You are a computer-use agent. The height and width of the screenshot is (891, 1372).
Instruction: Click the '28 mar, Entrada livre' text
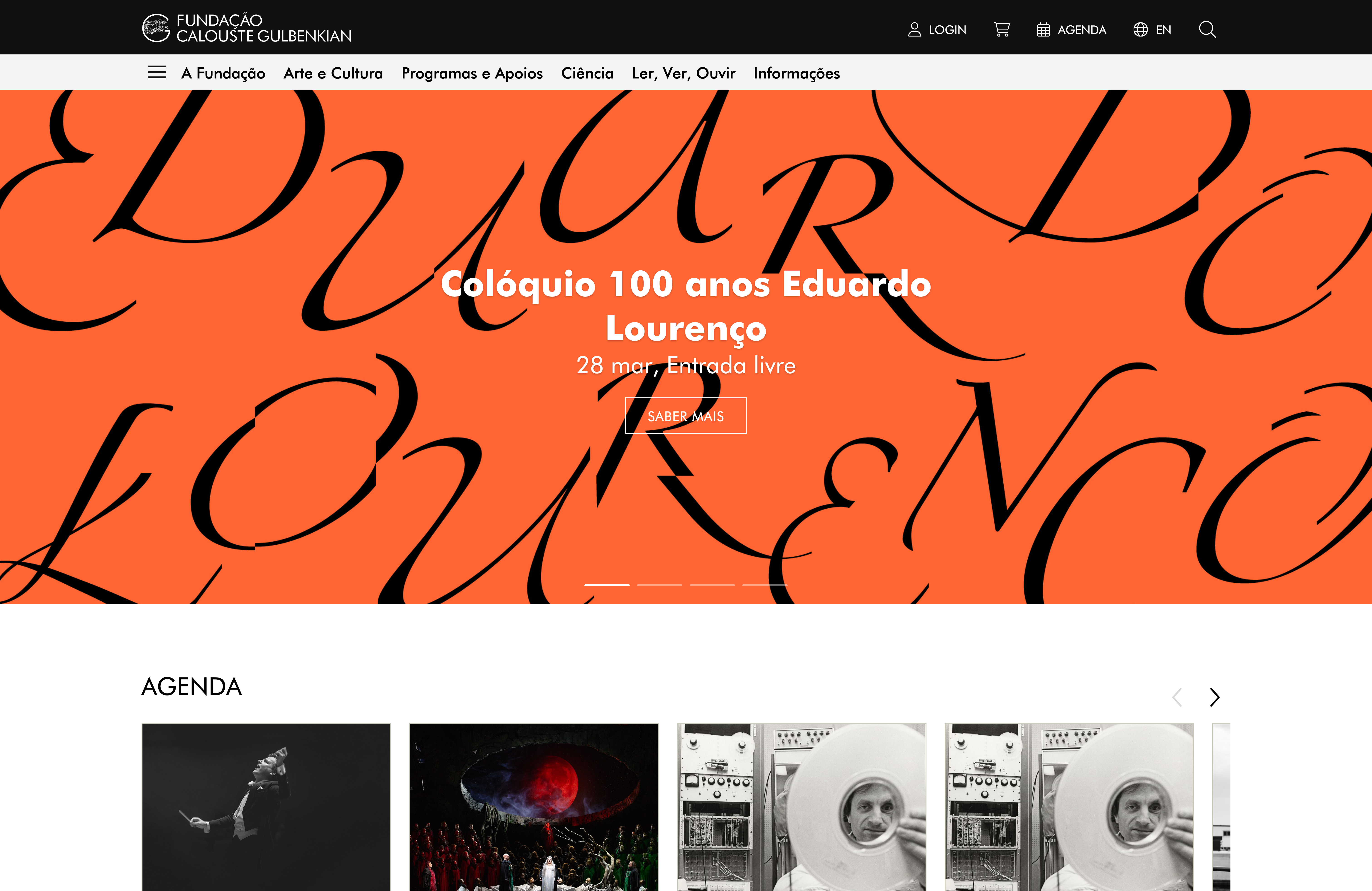point(686,365)
